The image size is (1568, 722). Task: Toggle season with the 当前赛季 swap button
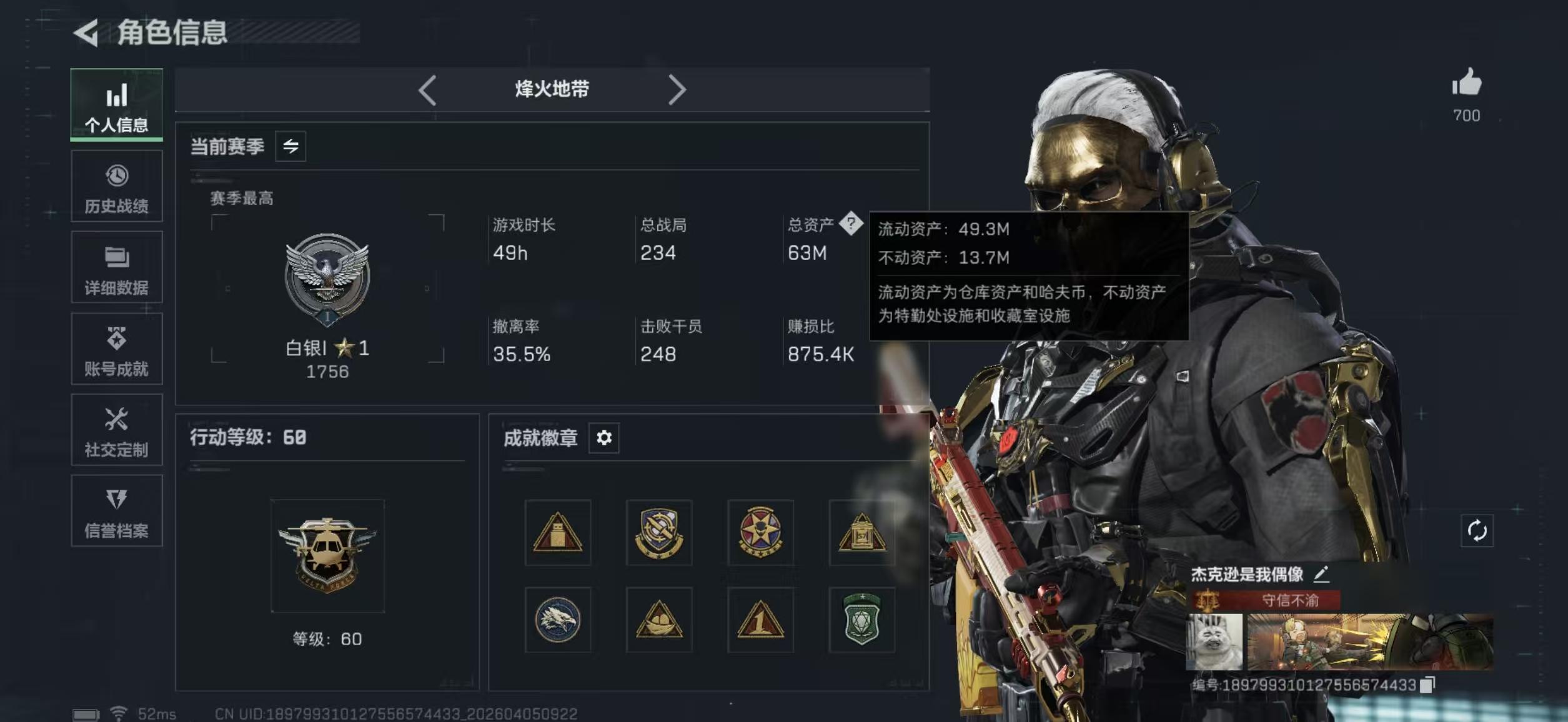[290, 146]
